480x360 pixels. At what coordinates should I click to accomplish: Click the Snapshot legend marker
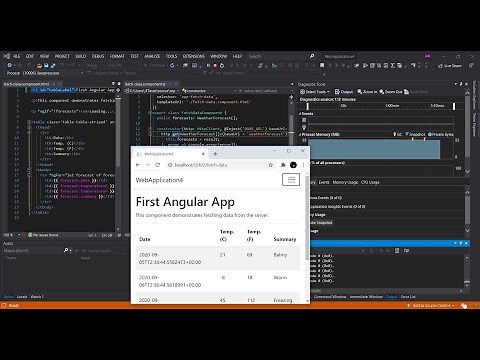tap(415, 134)
